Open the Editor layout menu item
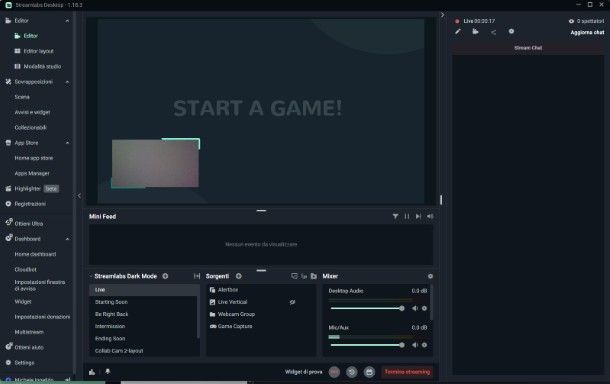 38,51
